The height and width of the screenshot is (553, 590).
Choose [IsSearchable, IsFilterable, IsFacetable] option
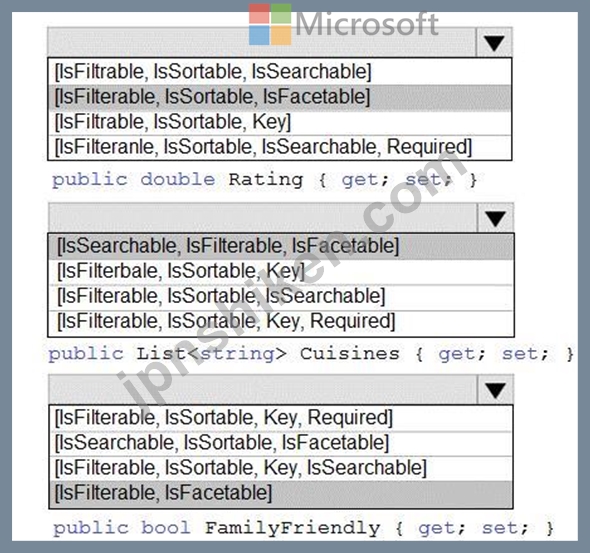click(281, 246)
